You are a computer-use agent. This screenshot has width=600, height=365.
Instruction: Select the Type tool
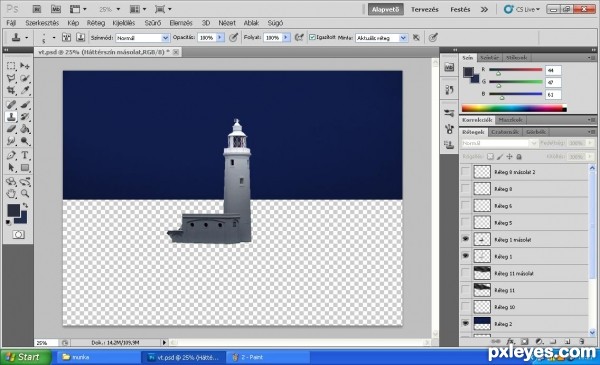[25, 155]
